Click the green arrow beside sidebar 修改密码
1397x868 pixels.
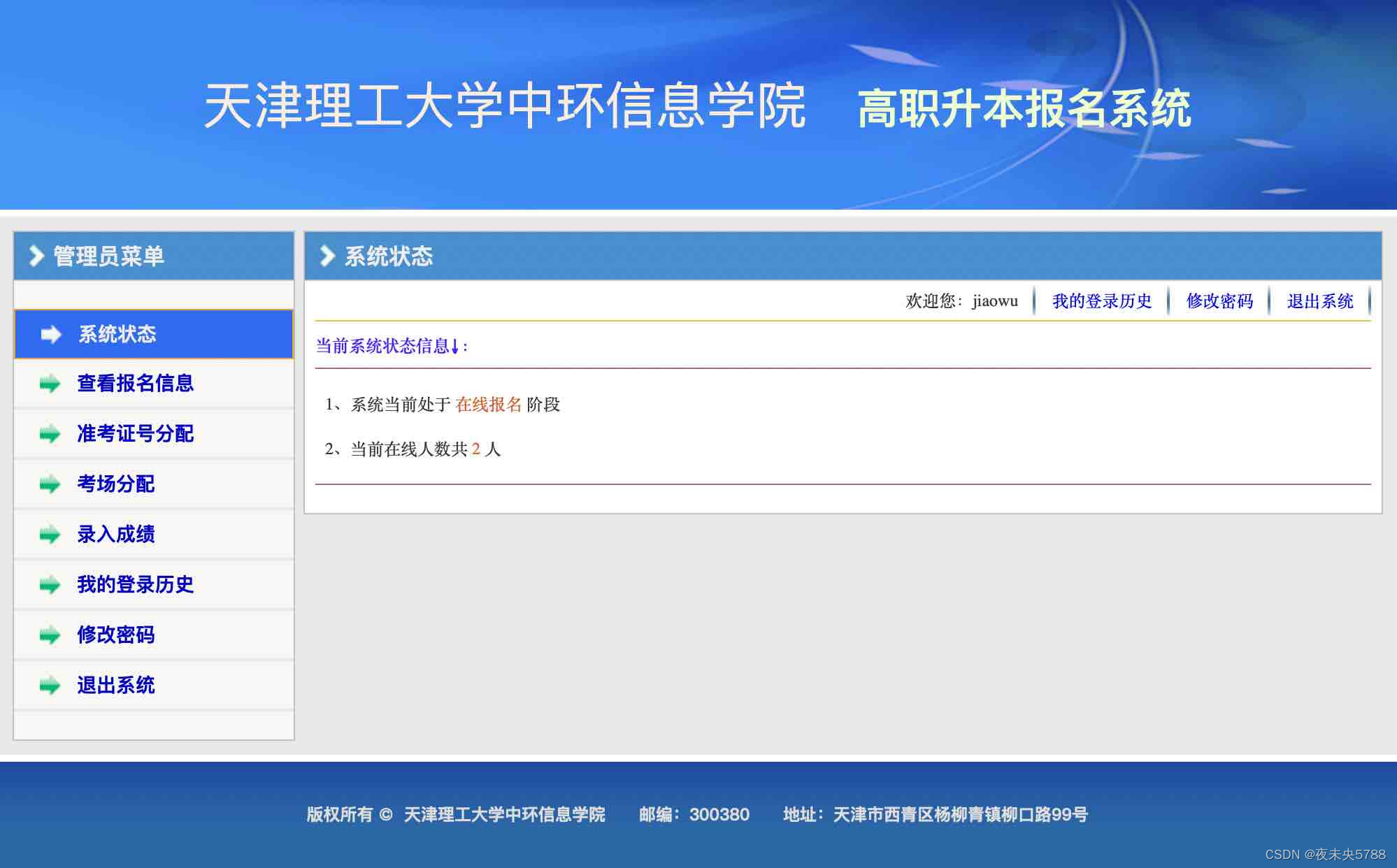(50, 635)
